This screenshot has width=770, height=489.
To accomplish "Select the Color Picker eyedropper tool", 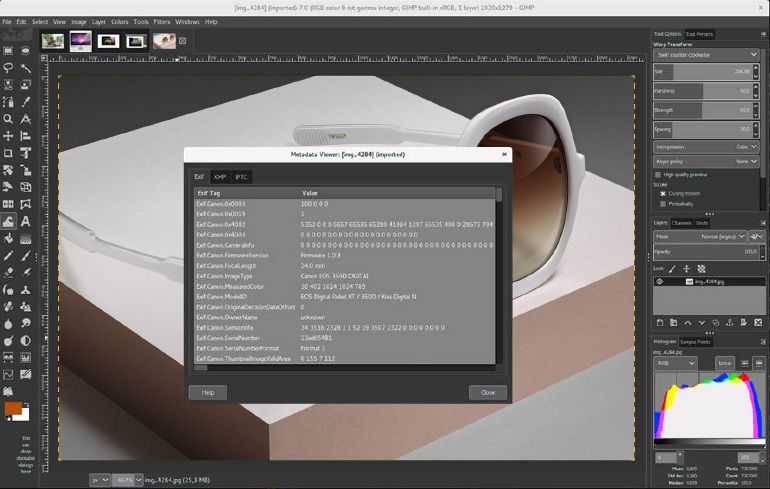I will pos(26,102).
